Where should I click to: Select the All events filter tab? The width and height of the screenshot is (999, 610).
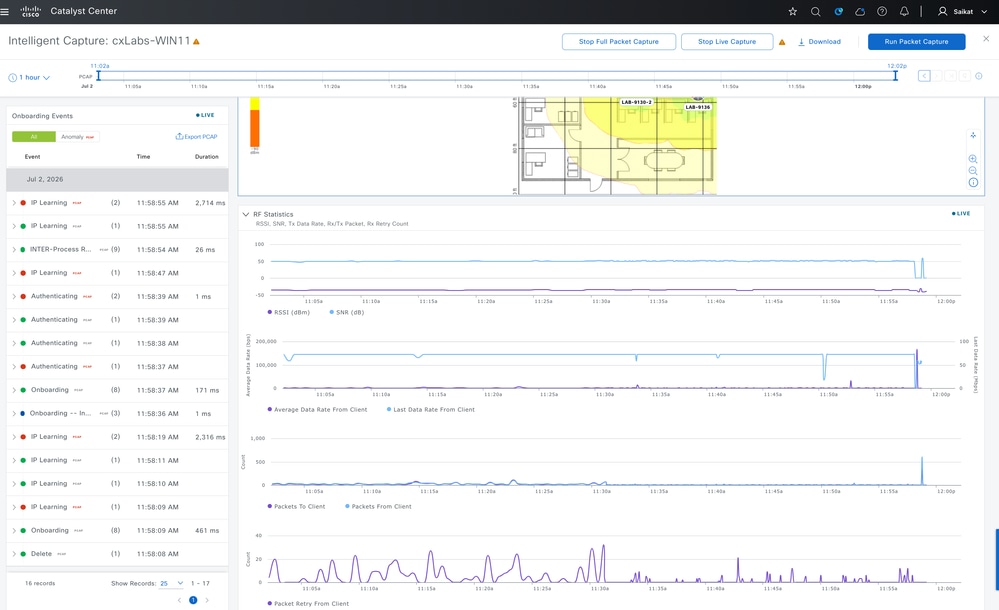click(x=34, y=137)
